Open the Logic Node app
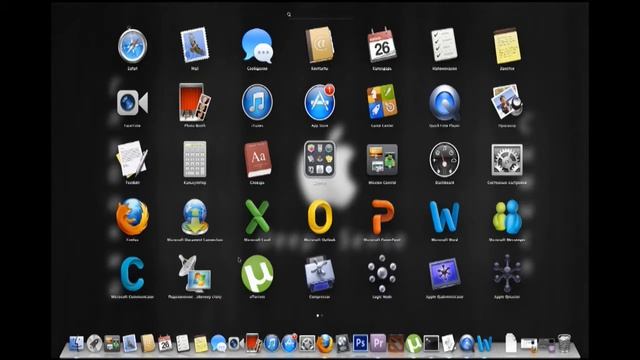This screenshot has width=640, height=360. [382, 273]
